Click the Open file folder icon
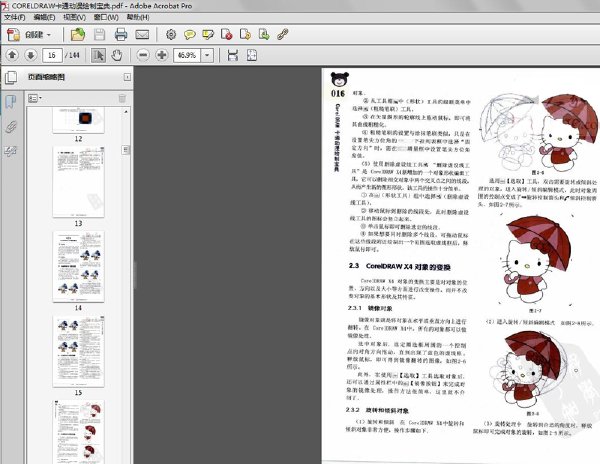The width and height of the screenshot is (600, 464). tap(78, 35)
